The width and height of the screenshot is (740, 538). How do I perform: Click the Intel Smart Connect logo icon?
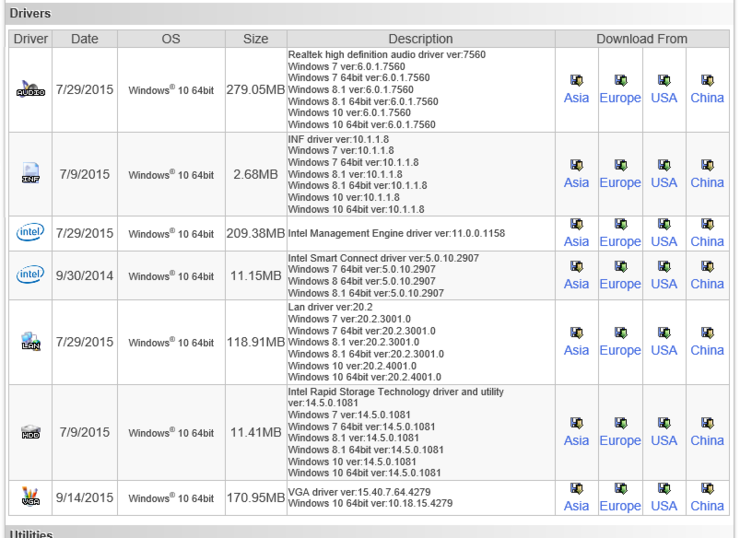point(31,275)
